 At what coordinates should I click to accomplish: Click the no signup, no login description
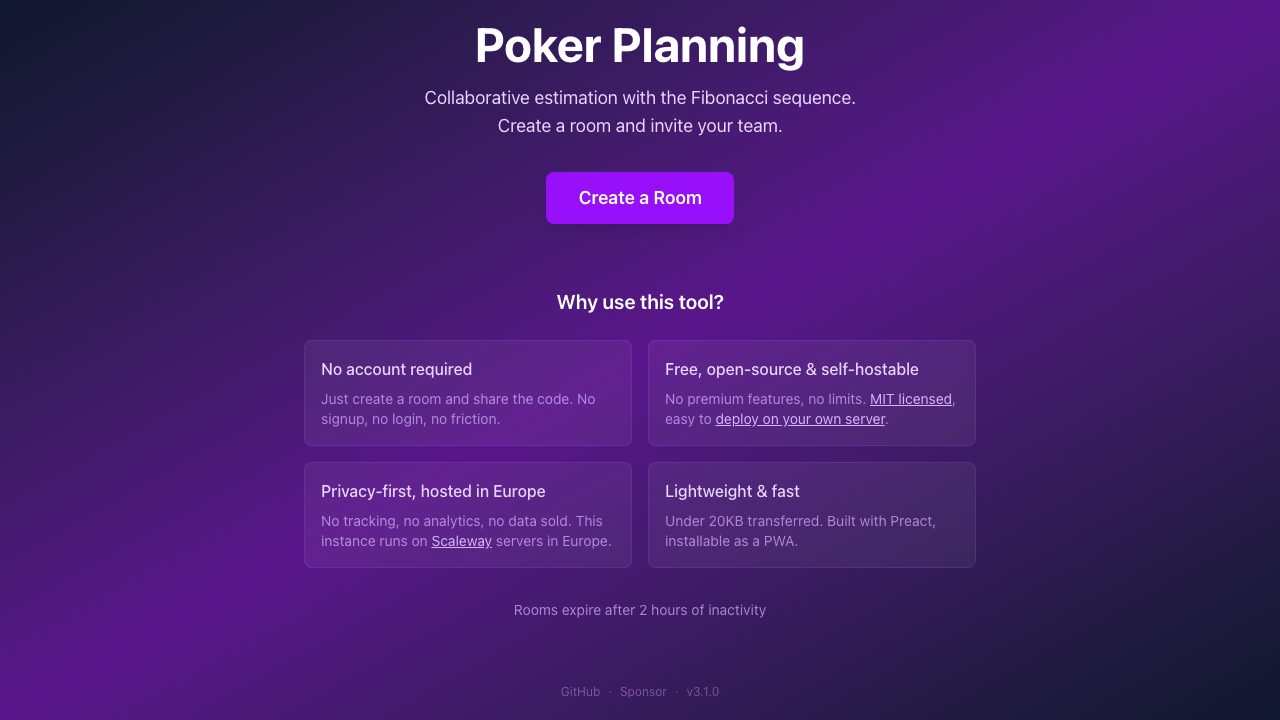tap(410, 419)
